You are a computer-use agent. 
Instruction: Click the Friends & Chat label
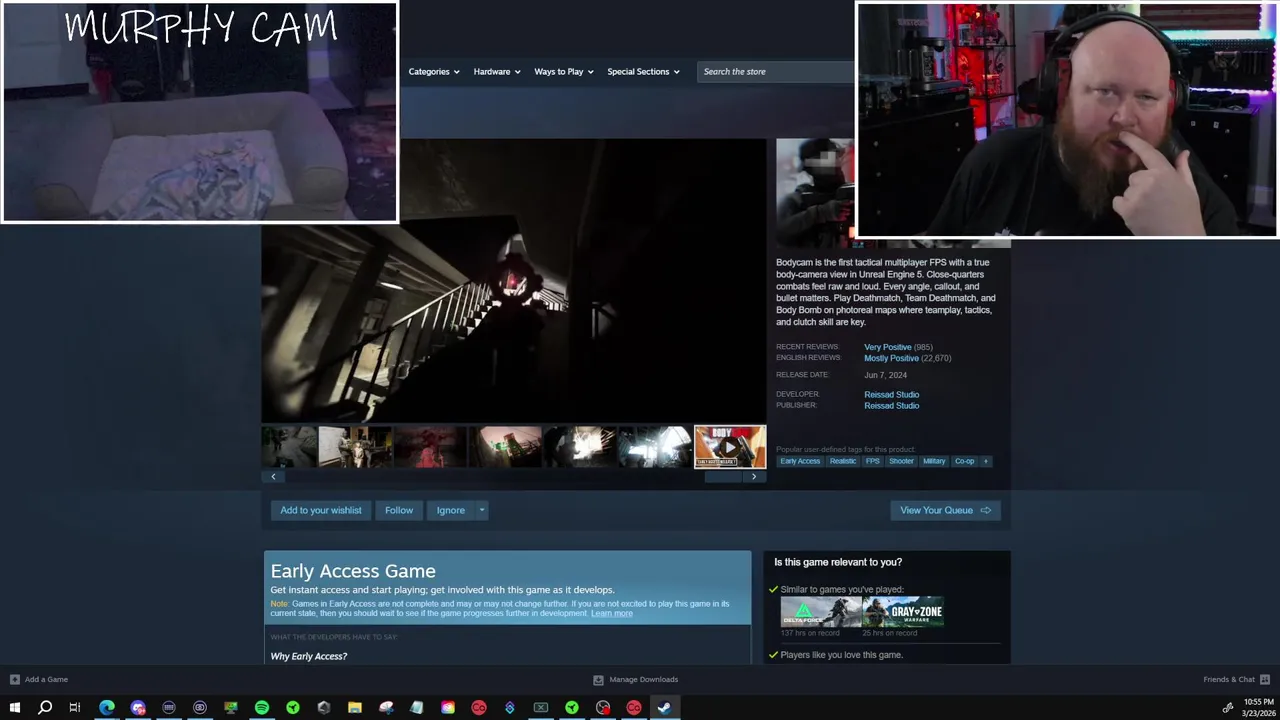click(1229, 679)
